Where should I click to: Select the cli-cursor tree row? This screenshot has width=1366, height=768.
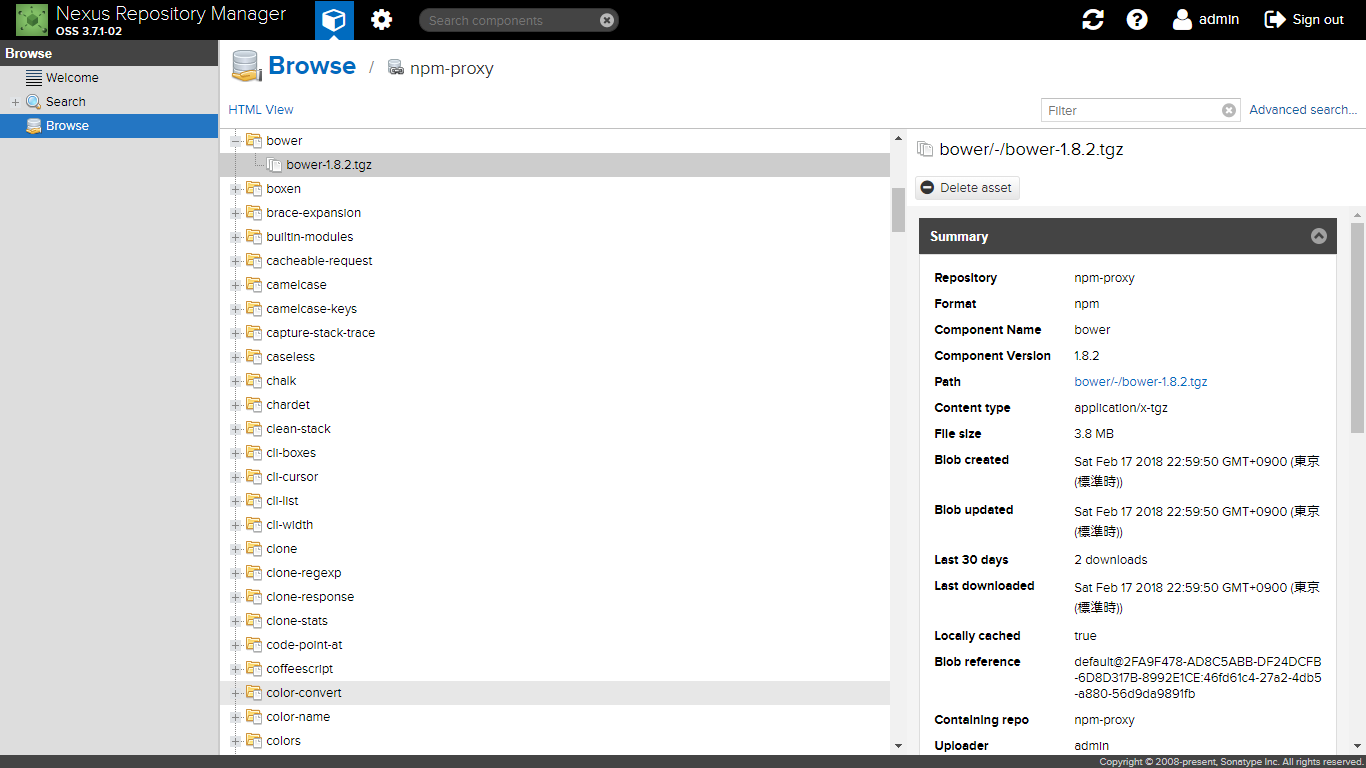point(555,477)
